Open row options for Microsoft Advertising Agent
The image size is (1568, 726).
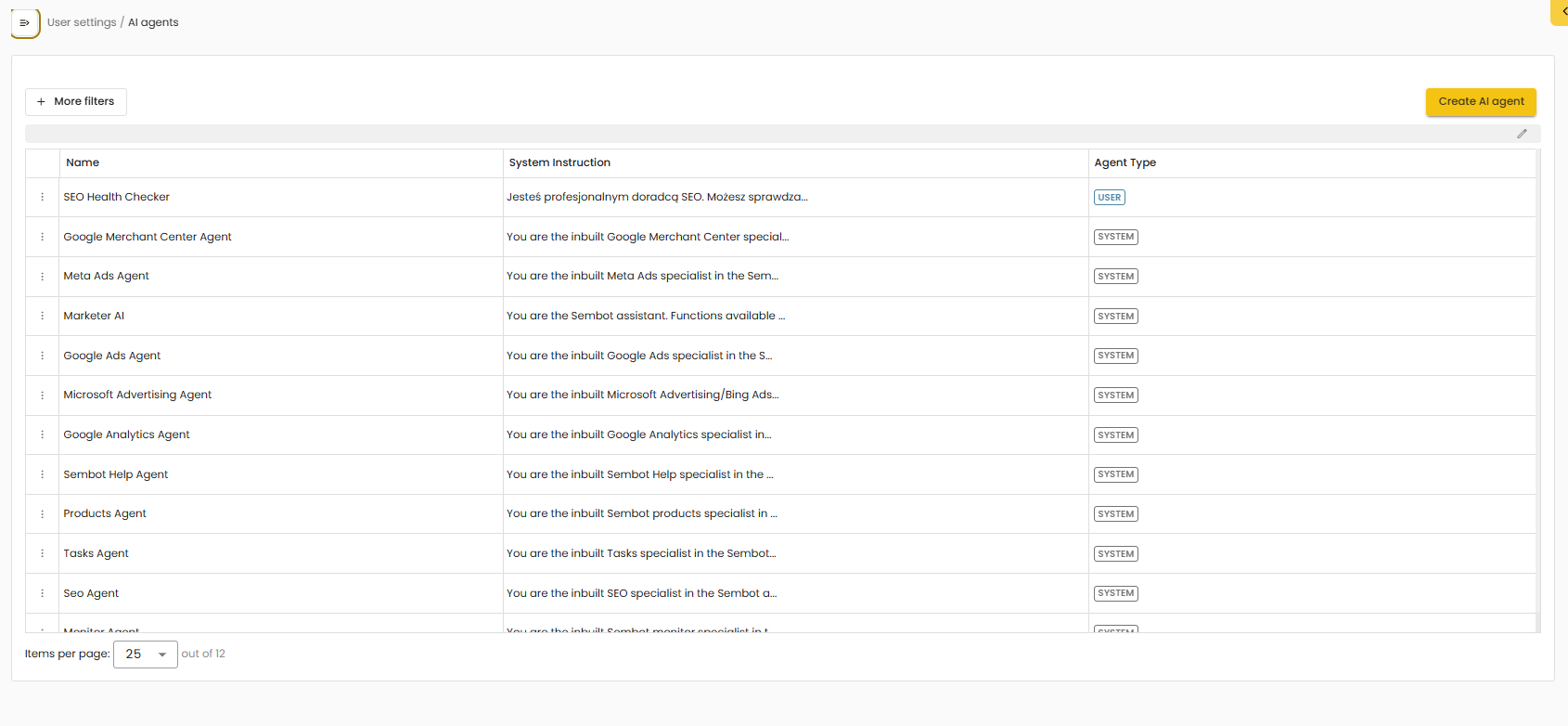click(43, 395)
